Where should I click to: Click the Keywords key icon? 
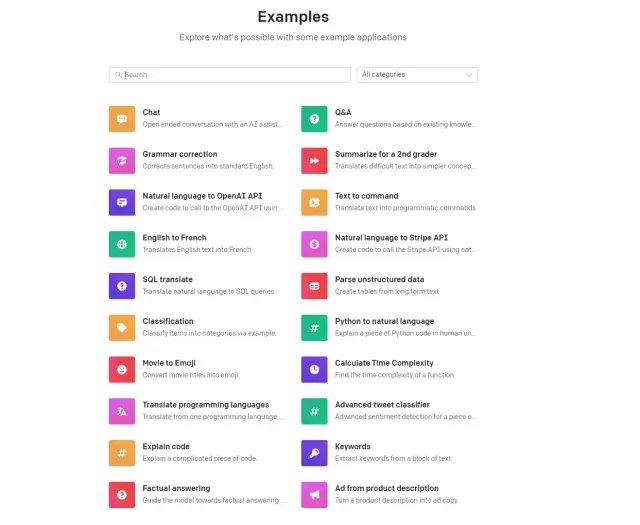(x=314, y=452)
